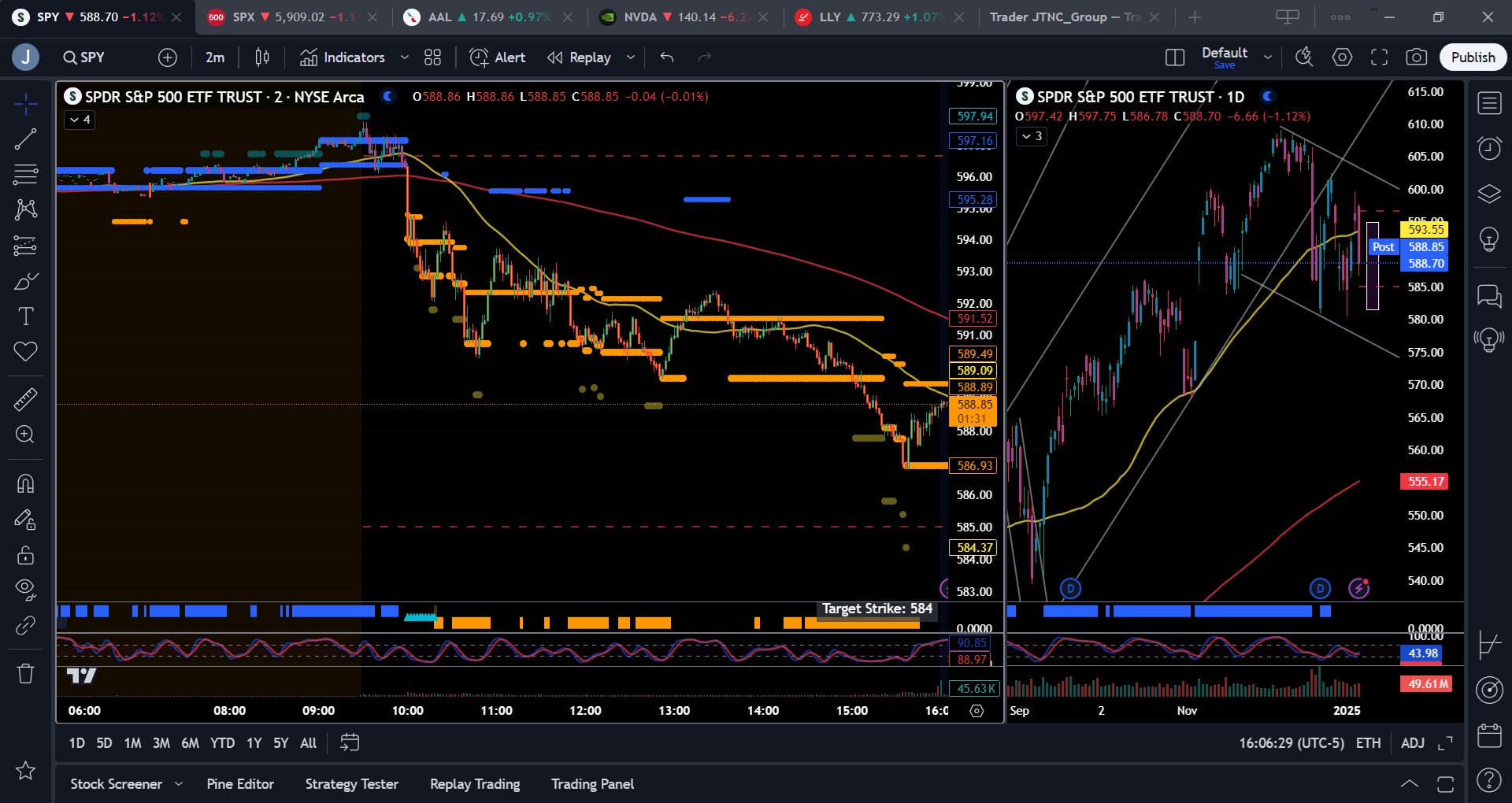Open the icons and emoji tool

coord(25,352)
